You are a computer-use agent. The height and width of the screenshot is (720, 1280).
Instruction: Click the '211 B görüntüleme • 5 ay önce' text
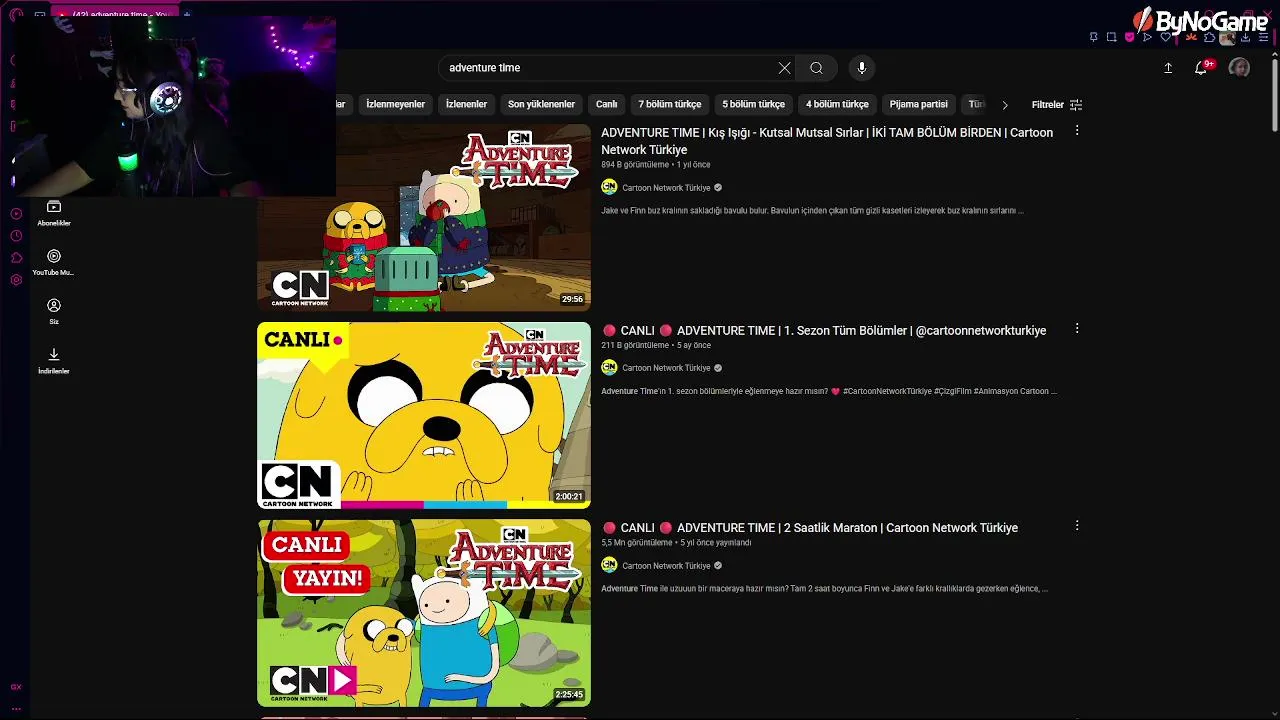click(x=656, y=345)
